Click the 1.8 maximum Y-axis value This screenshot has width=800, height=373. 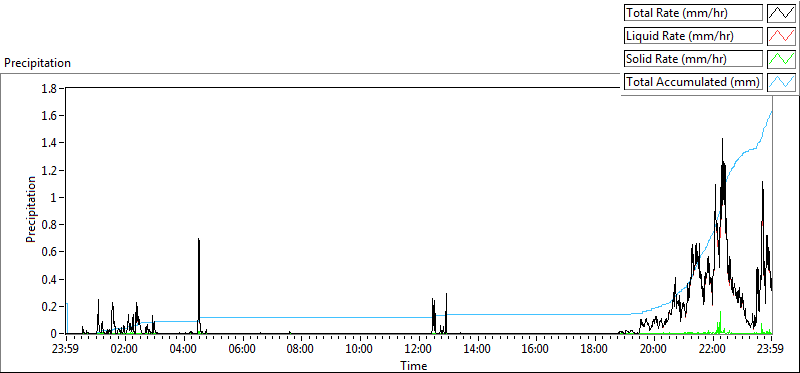[51, 88]
